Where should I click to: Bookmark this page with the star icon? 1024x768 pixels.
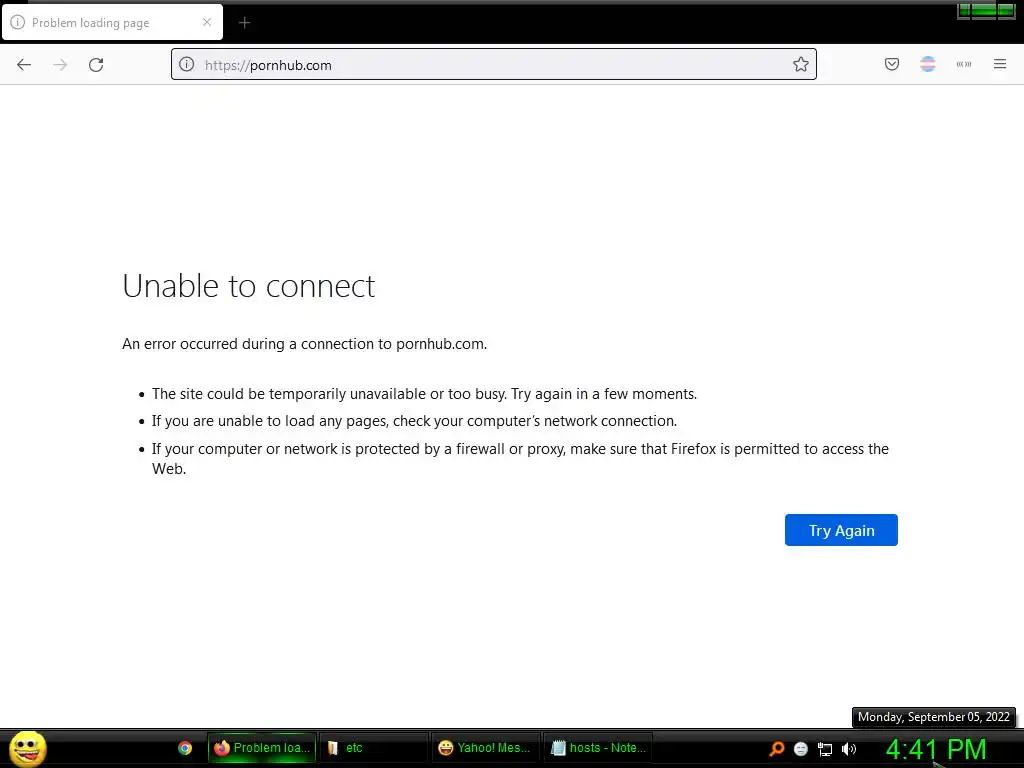click(x=801, y=65)
